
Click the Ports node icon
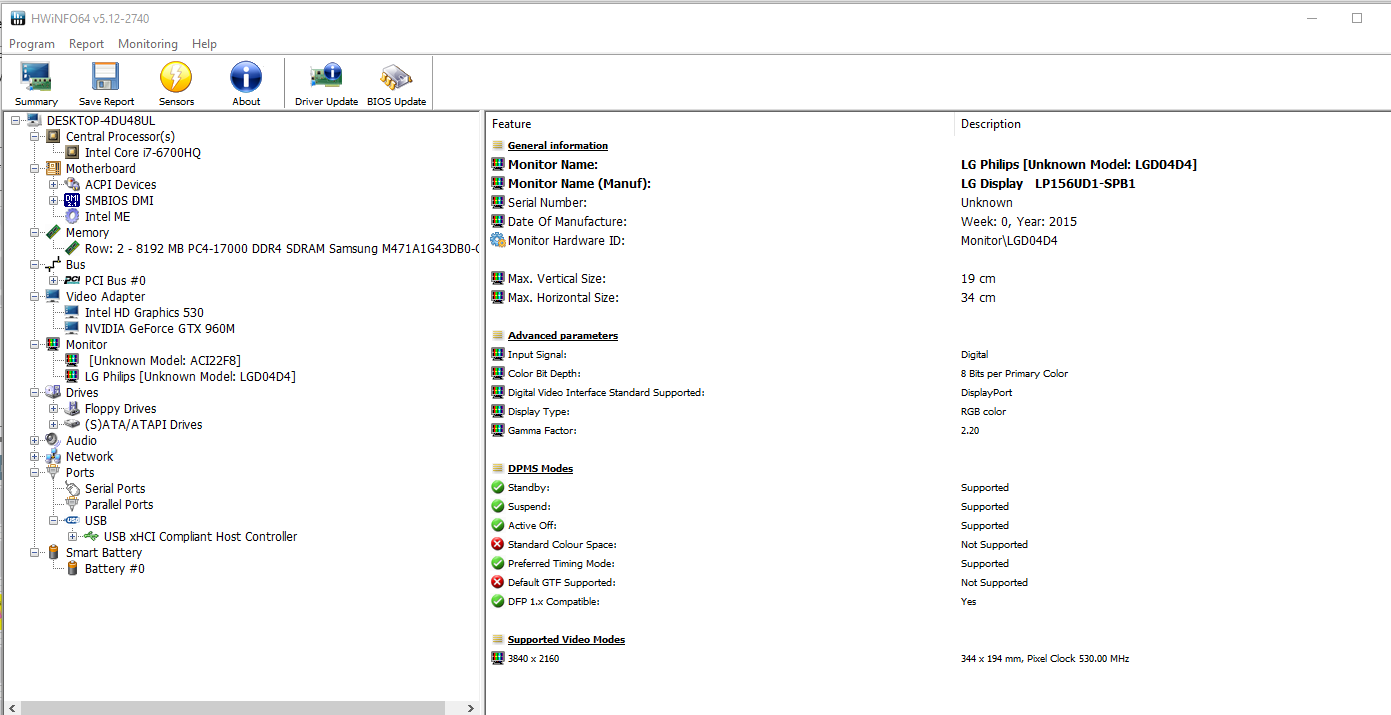tap(53, 472)
